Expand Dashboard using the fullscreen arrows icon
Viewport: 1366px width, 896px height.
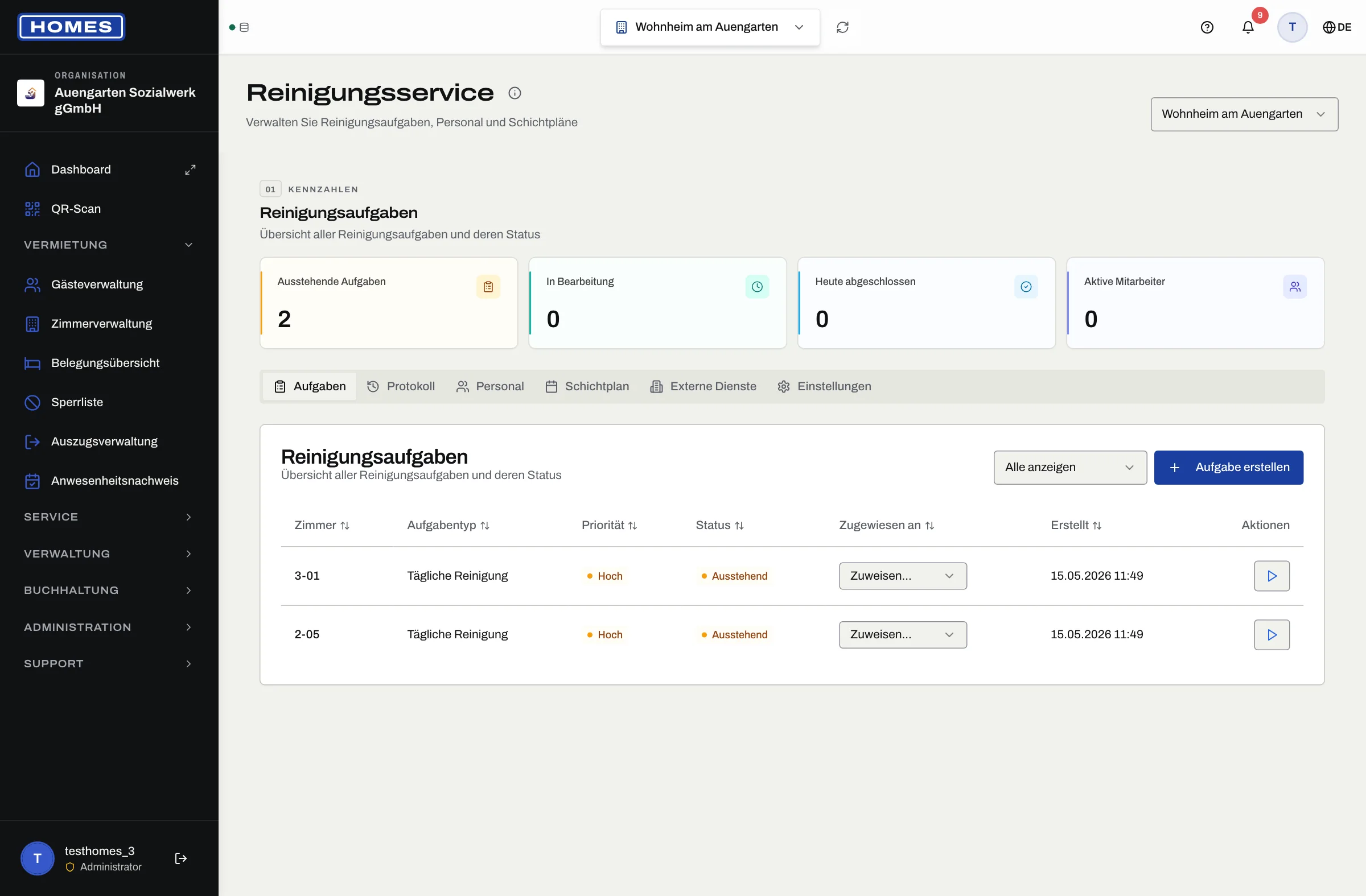coord(190,170)
